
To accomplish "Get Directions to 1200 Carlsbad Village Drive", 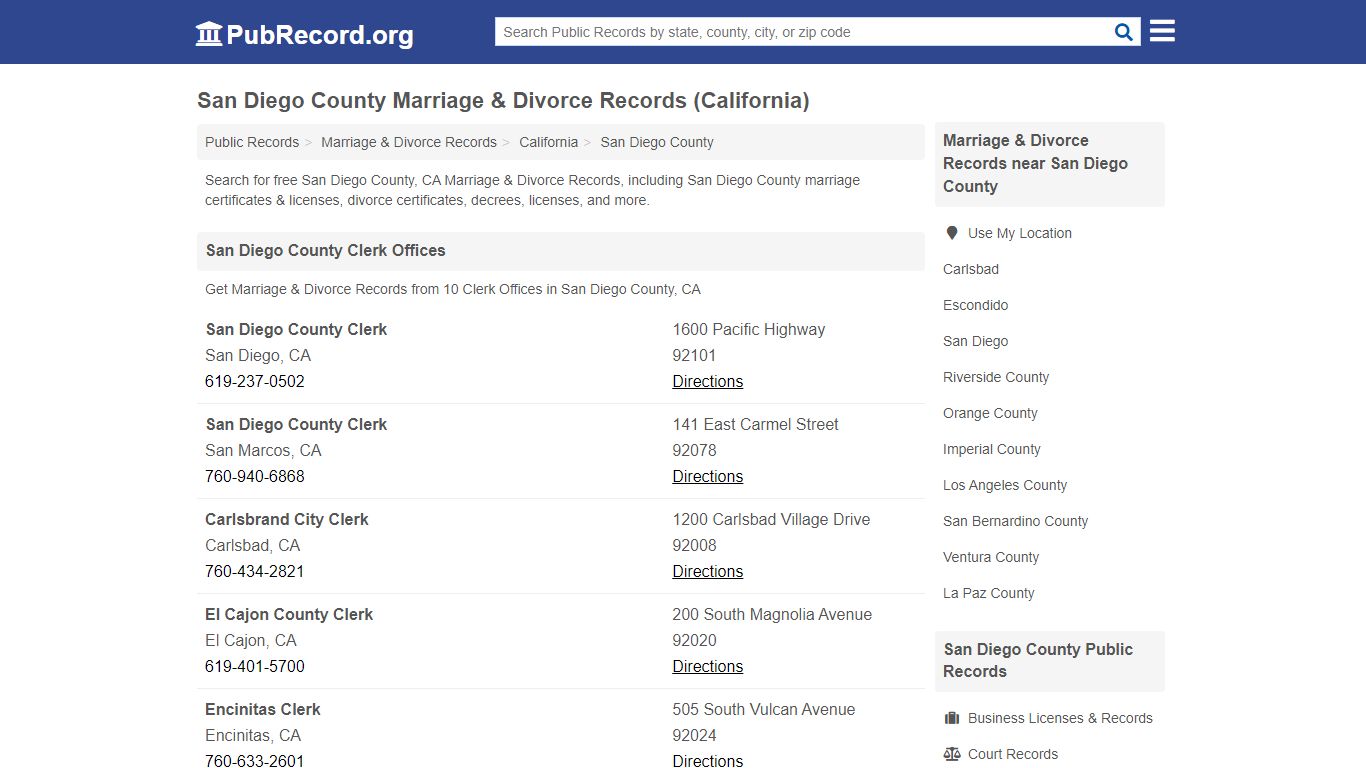I will coord(708,571).
